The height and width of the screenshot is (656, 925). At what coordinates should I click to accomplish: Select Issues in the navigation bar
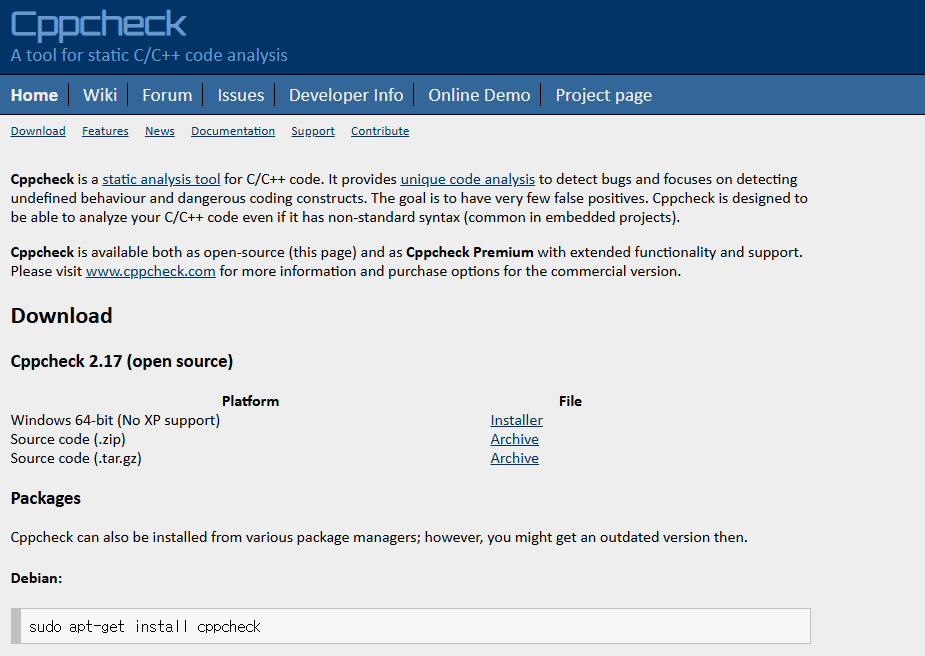[241, 95]
